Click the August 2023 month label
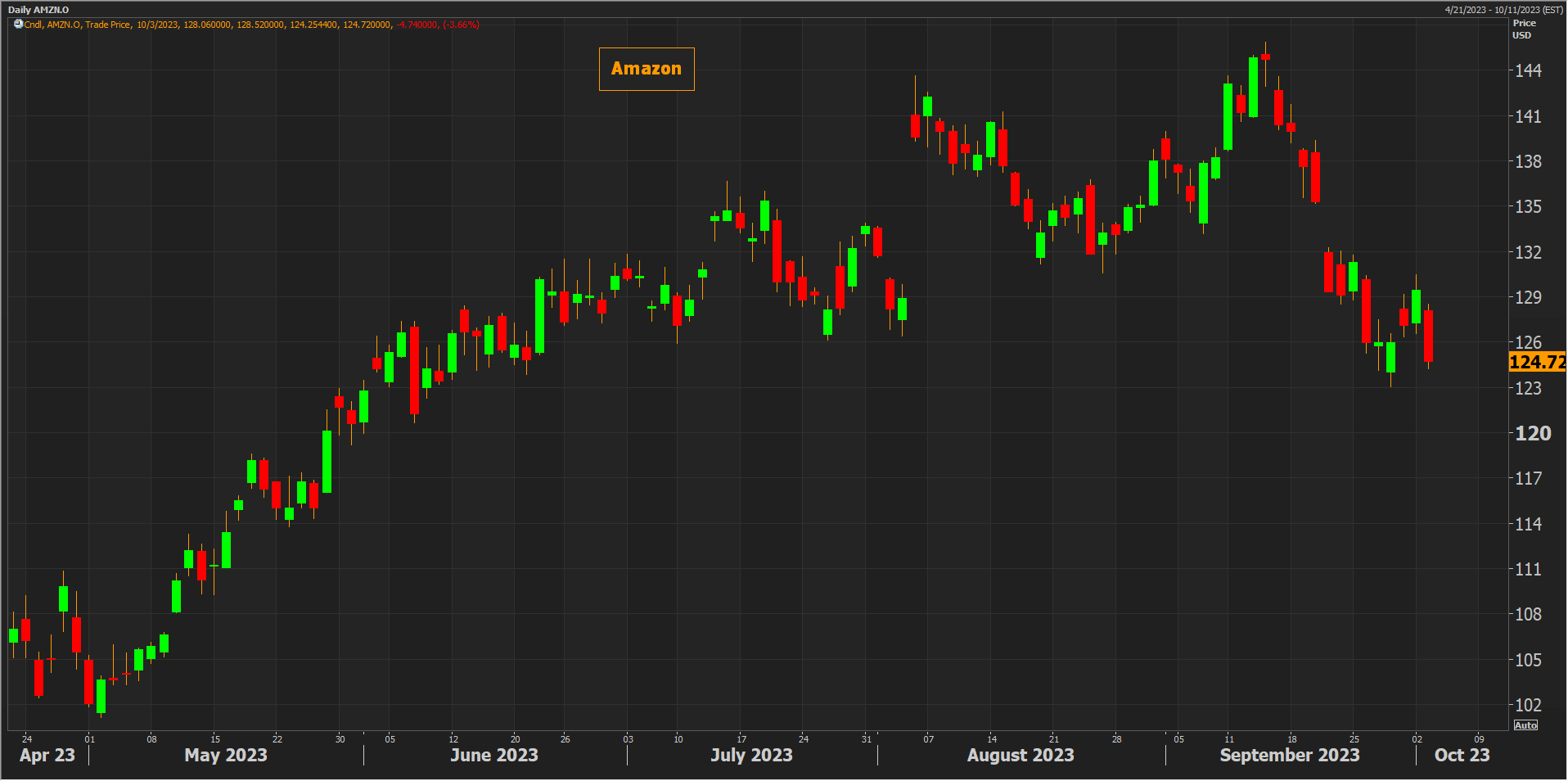This screenshot has height=781, width=1568. [x=1020, y=755]
